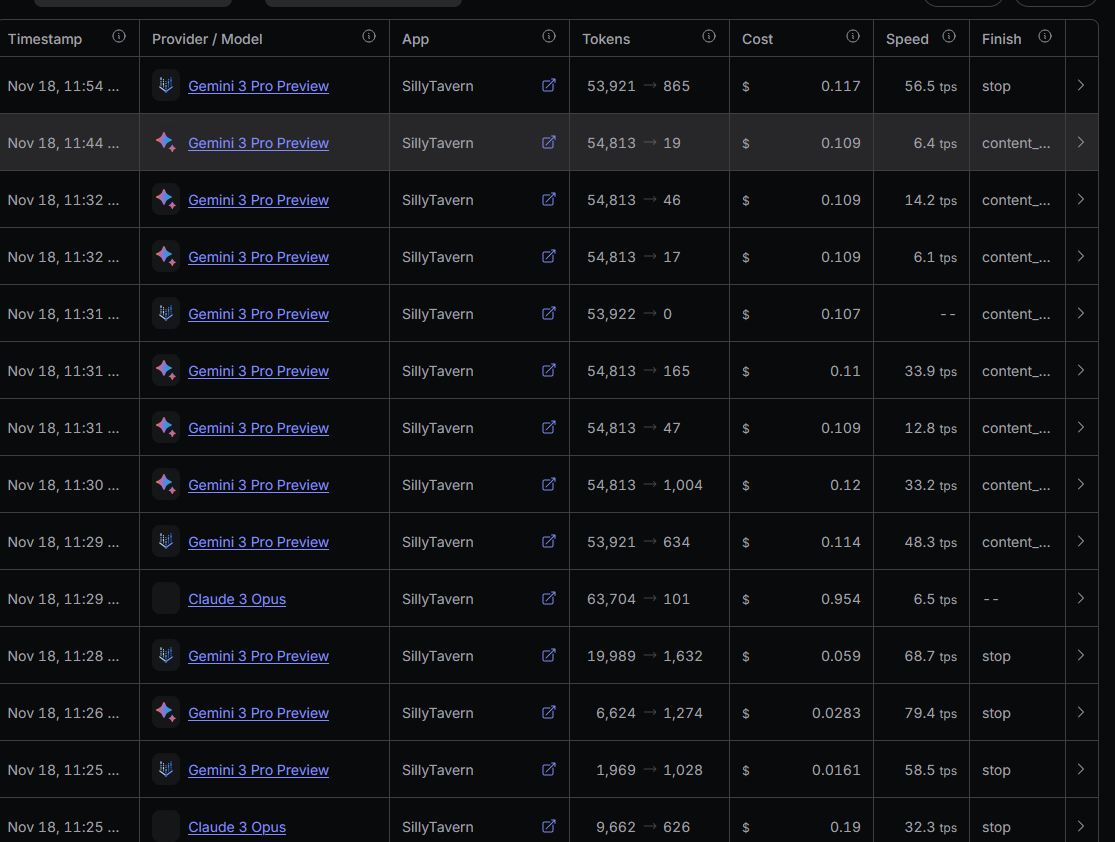The width and height of the screenshot is (1115, 842).
Task: Click the info icon beside the Timestamp header
Action: (119, 36)
